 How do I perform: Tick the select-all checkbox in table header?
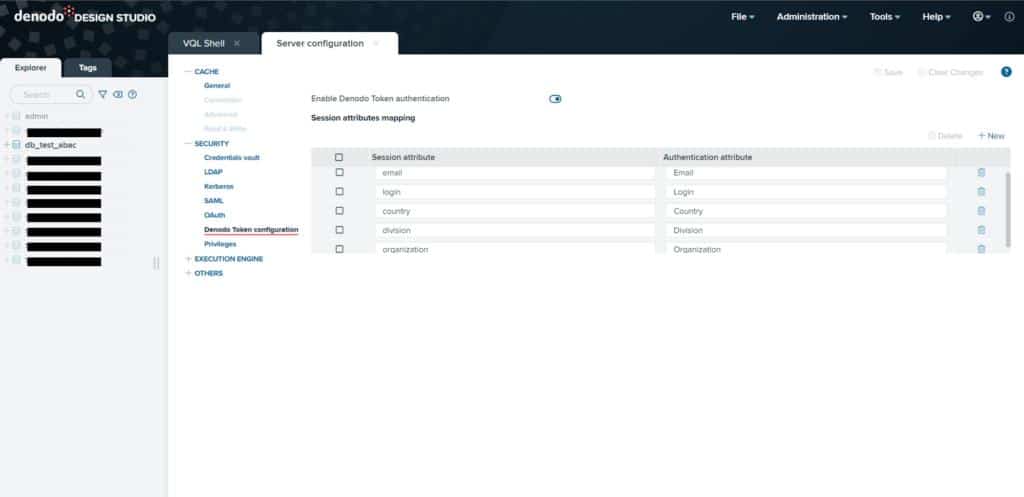point(338,157)
